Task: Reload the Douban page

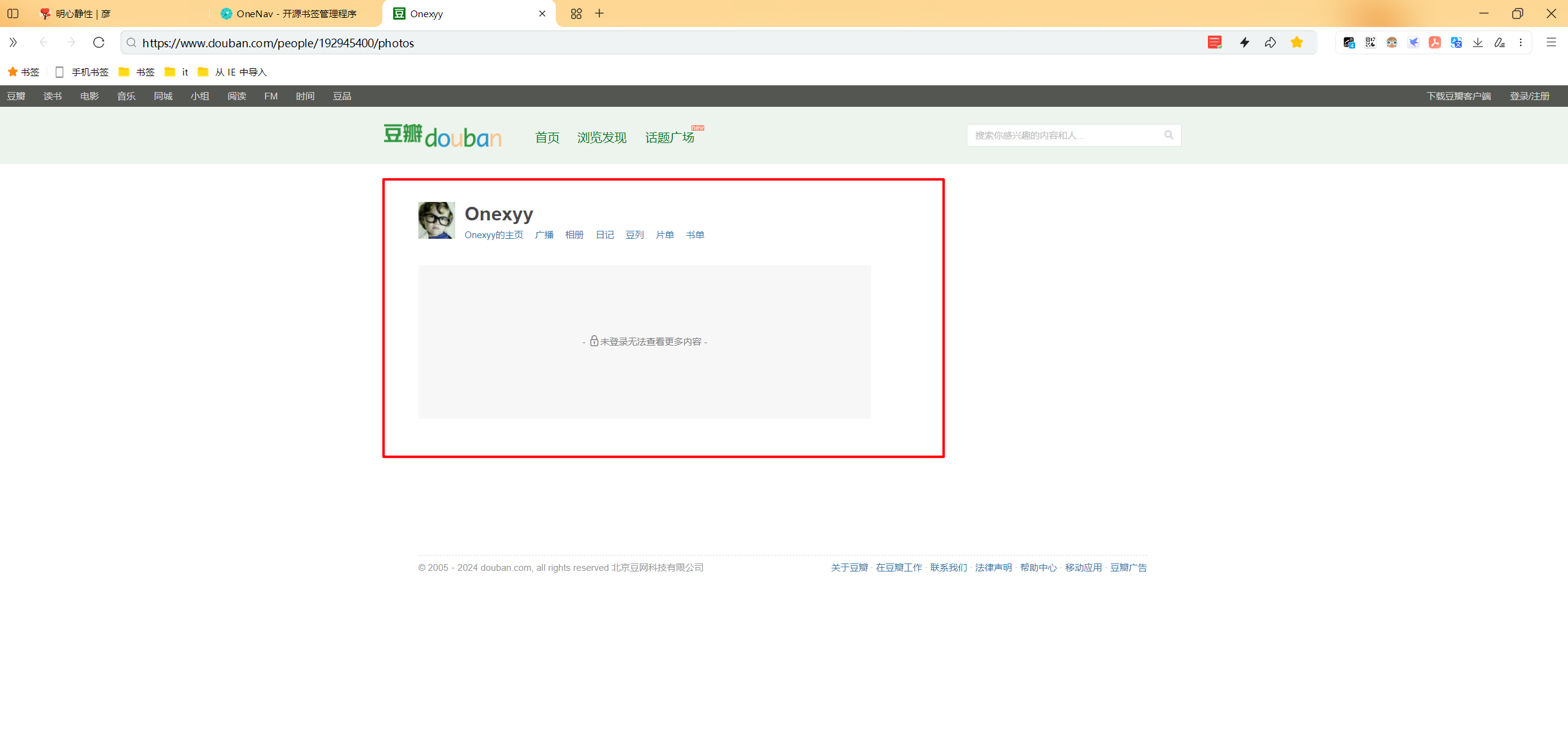Action: (99, 42)
